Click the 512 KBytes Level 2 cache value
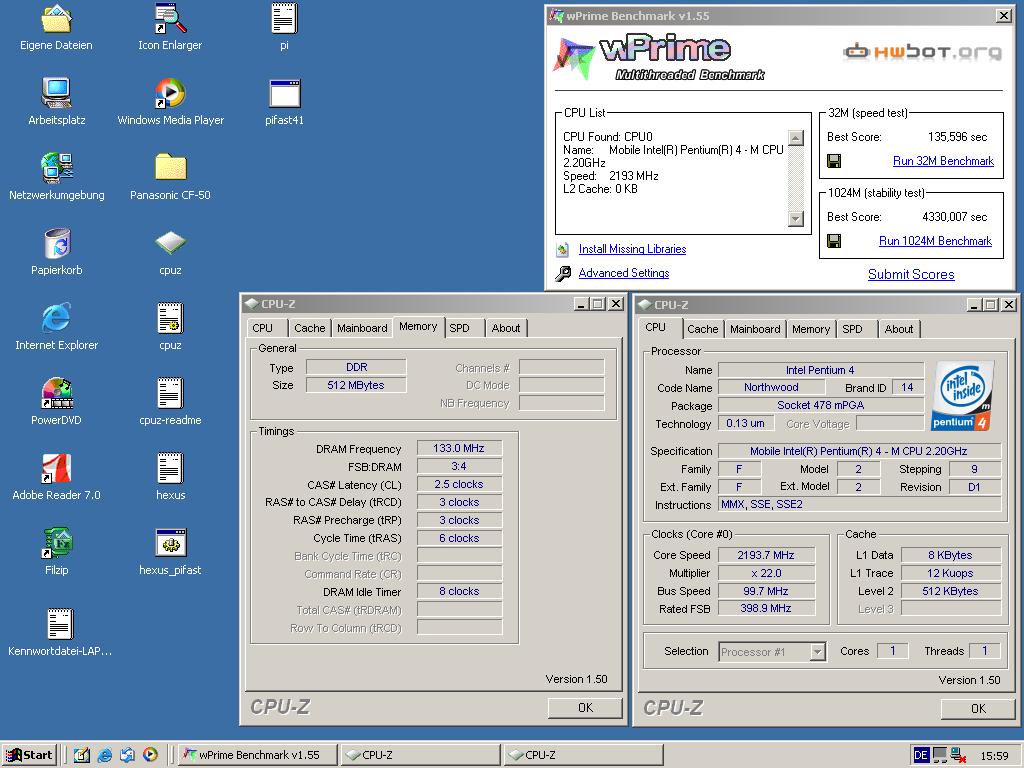The width and height of the screenshot is (1024, 768). point(950,591)
